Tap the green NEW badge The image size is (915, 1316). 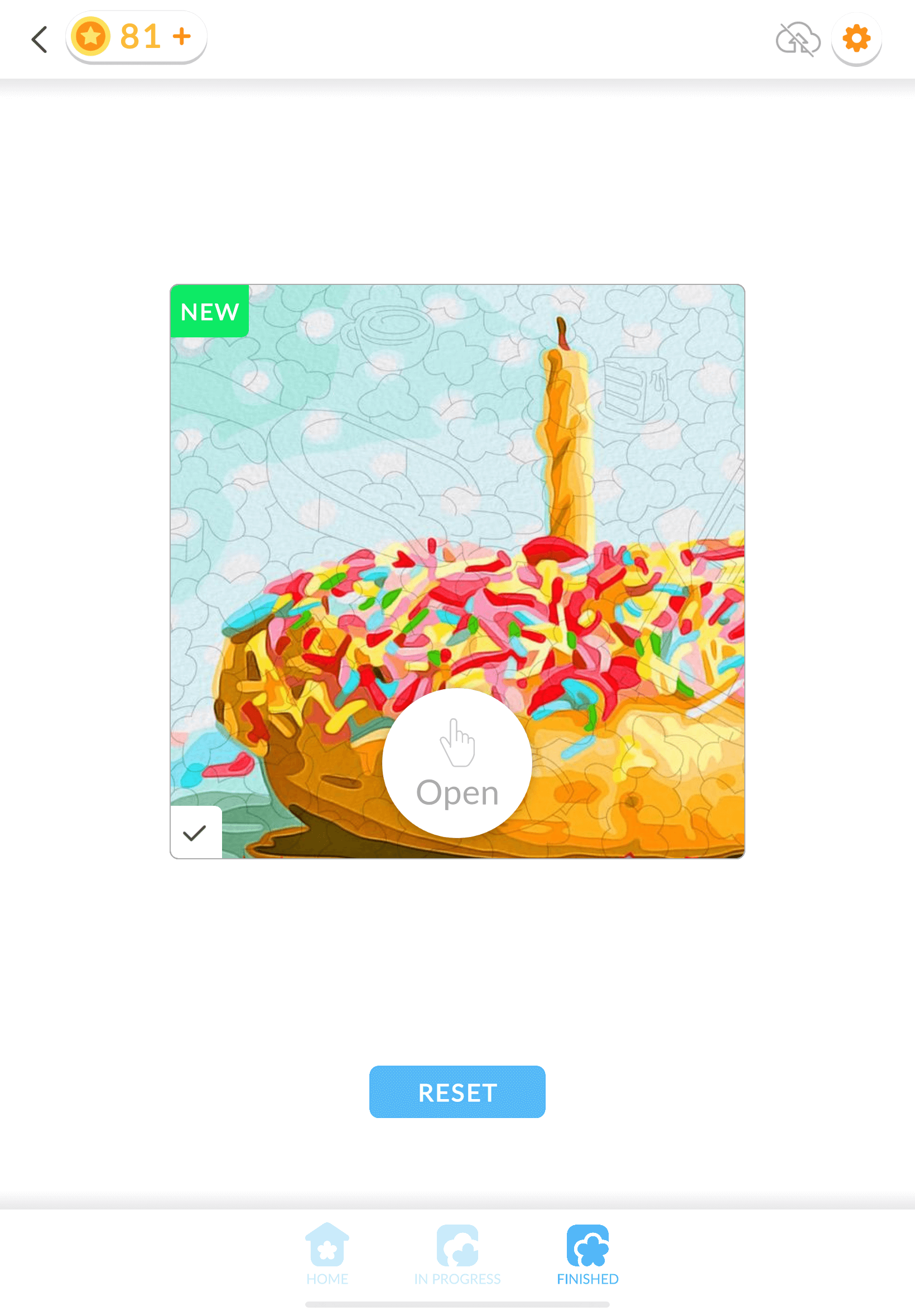coord(209,311)
